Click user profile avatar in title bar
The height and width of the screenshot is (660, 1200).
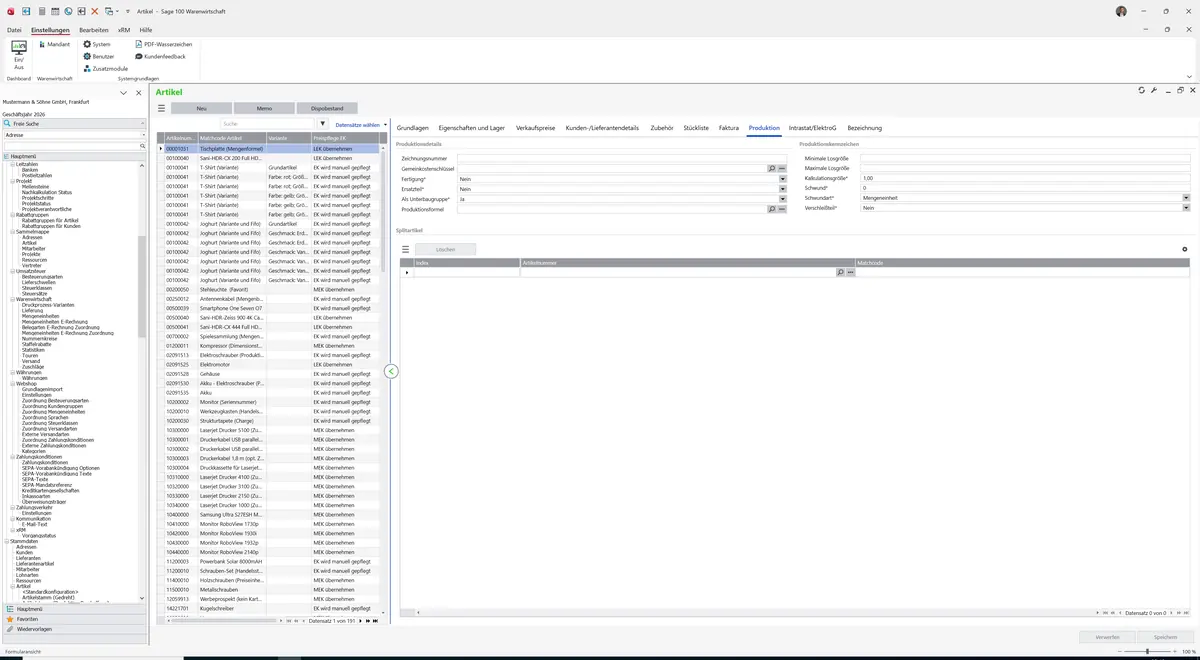click(1121, 11)
